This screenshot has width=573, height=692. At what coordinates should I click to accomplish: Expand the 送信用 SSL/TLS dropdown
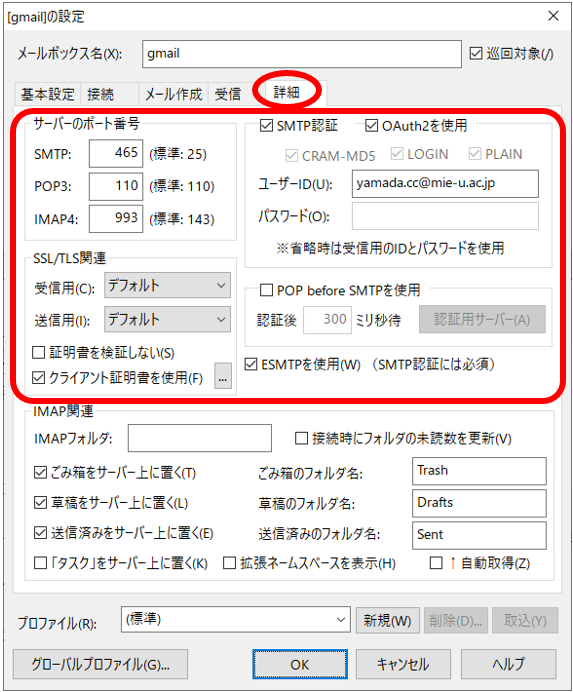click(x=167, y=320)
